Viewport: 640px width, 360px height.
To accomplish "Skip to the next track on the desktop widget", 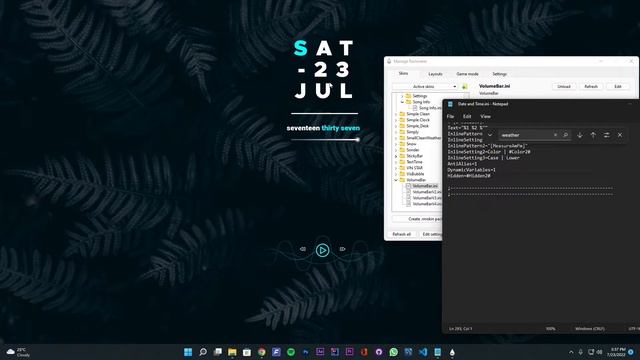I will tap(342, 249).
